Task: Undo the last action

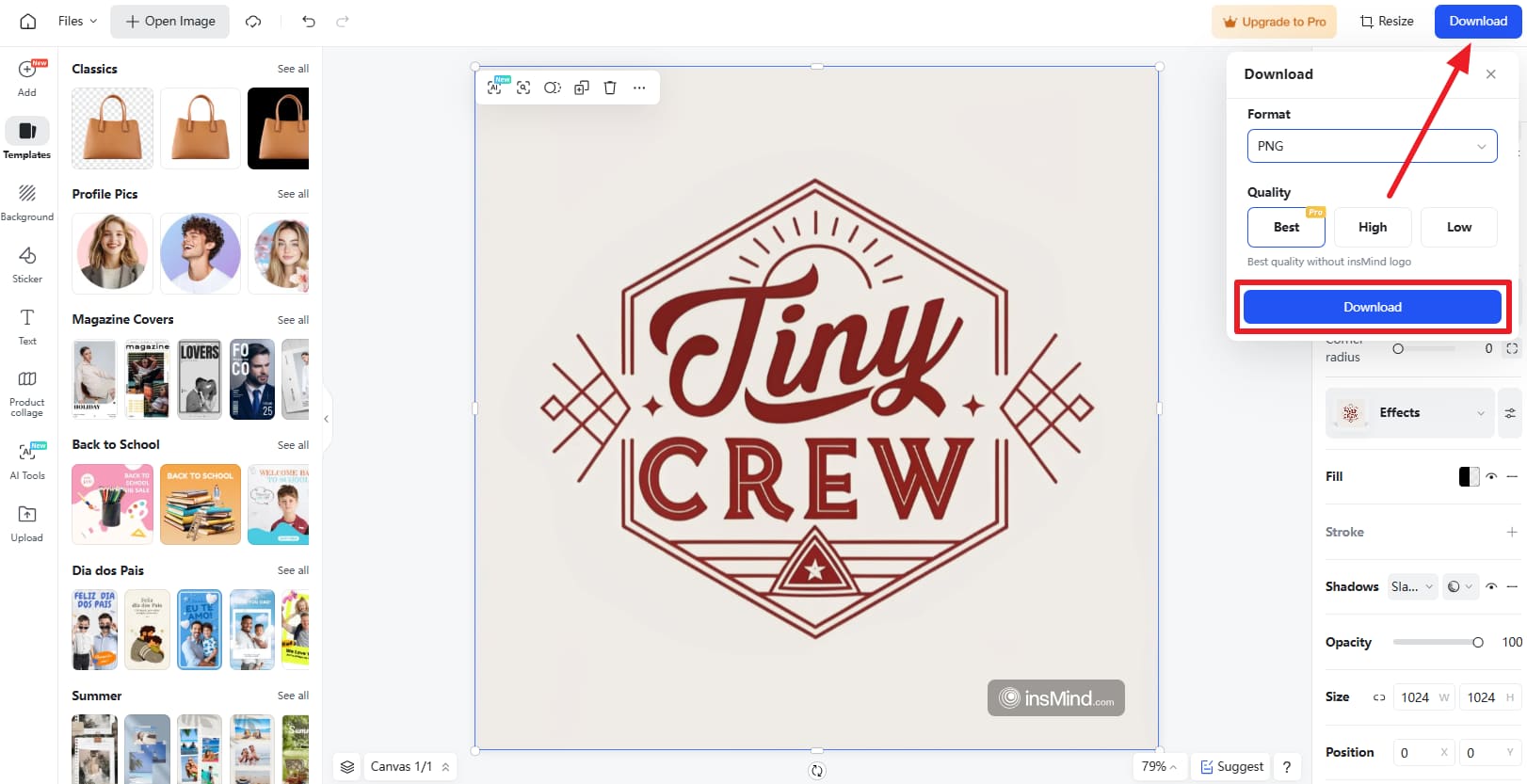Action: (x=309, y=21)
